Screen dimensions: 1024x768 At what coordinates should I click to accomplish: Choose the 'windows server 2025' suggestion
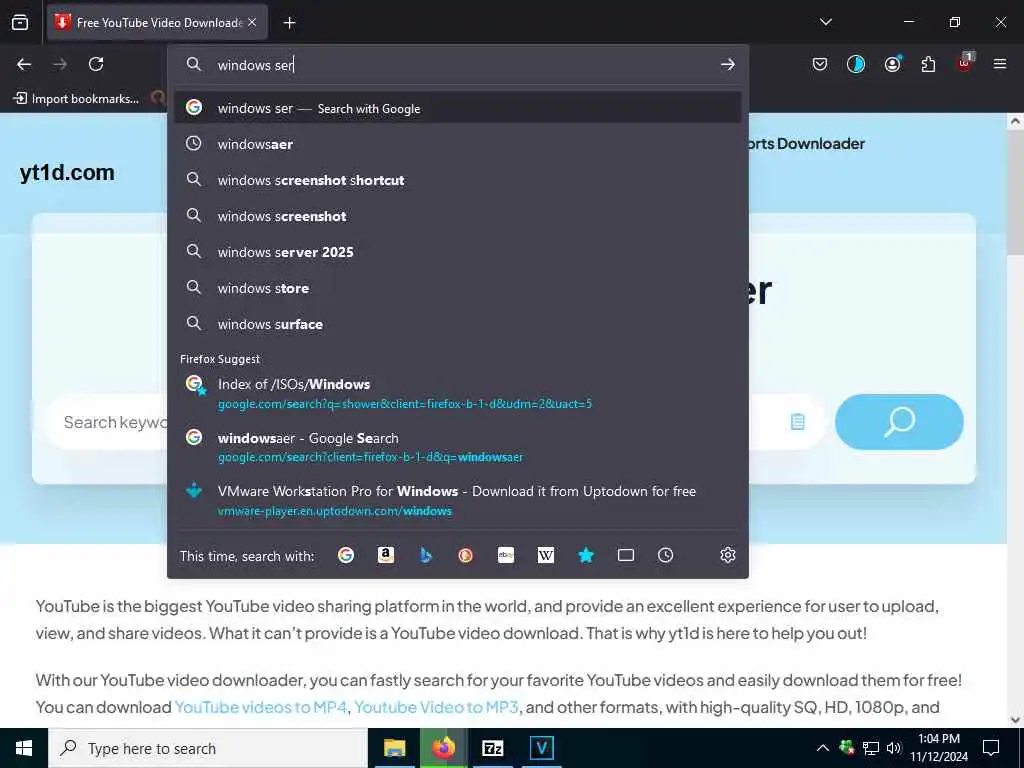[458, 252]
